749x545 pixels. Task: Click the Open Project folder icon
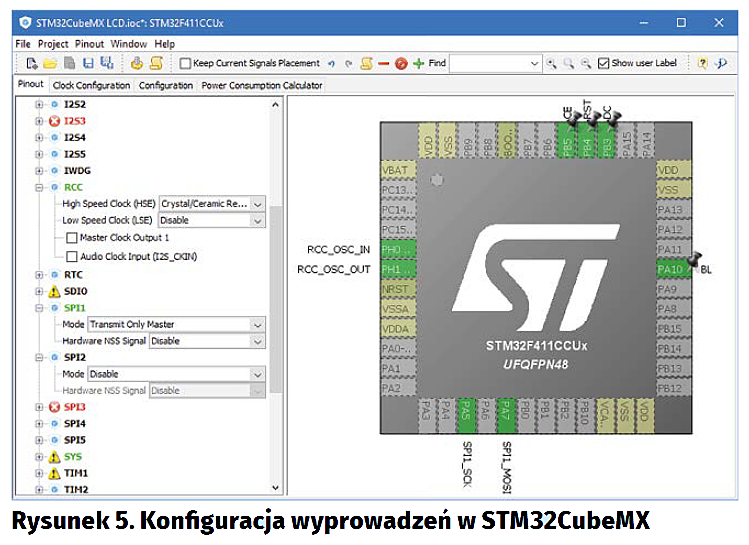(x=49, y=63)
